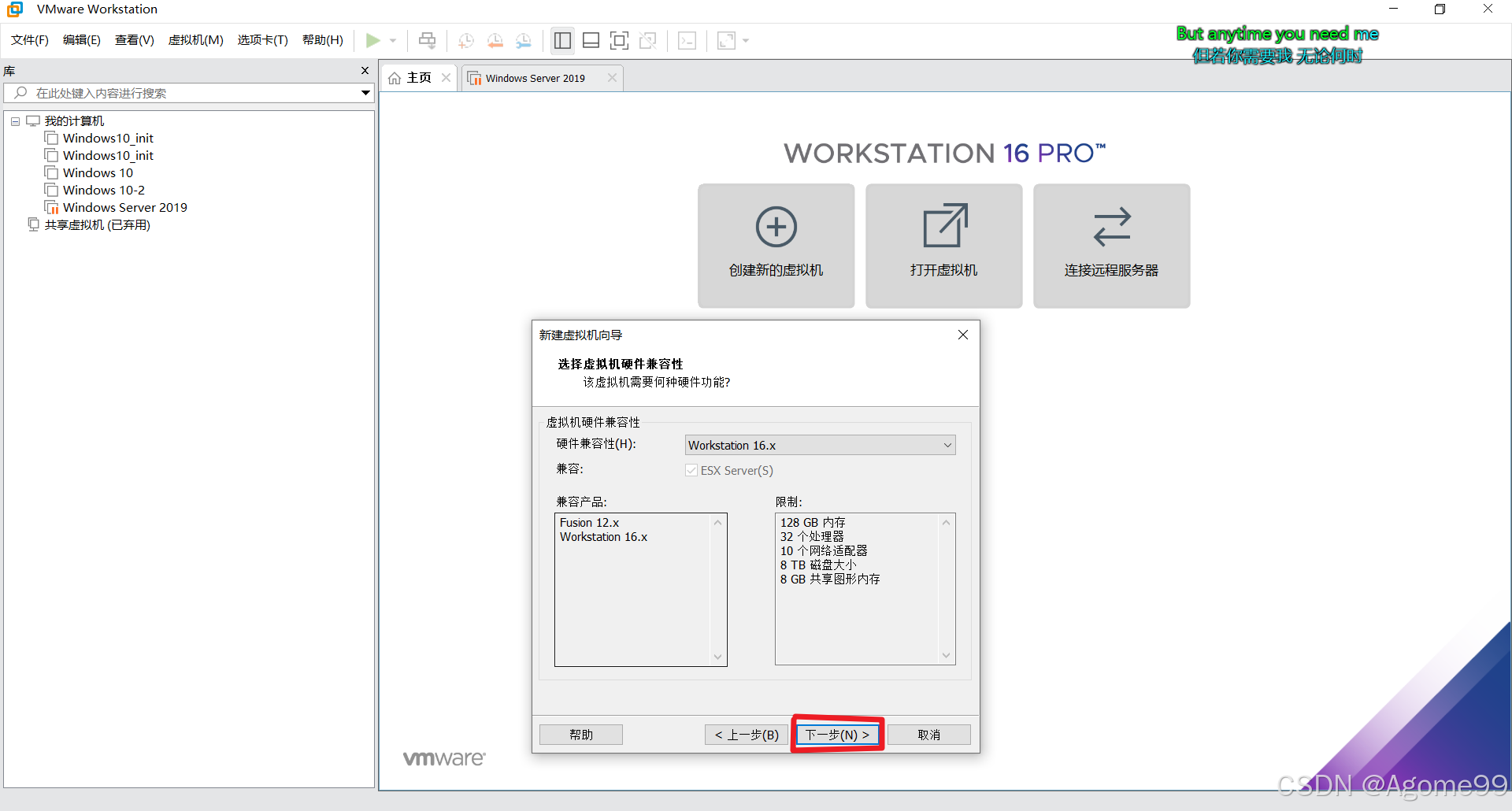Click the 取消 cancel button
Image resolution: width=1512 pixels, height=811 pixels.
929,735
